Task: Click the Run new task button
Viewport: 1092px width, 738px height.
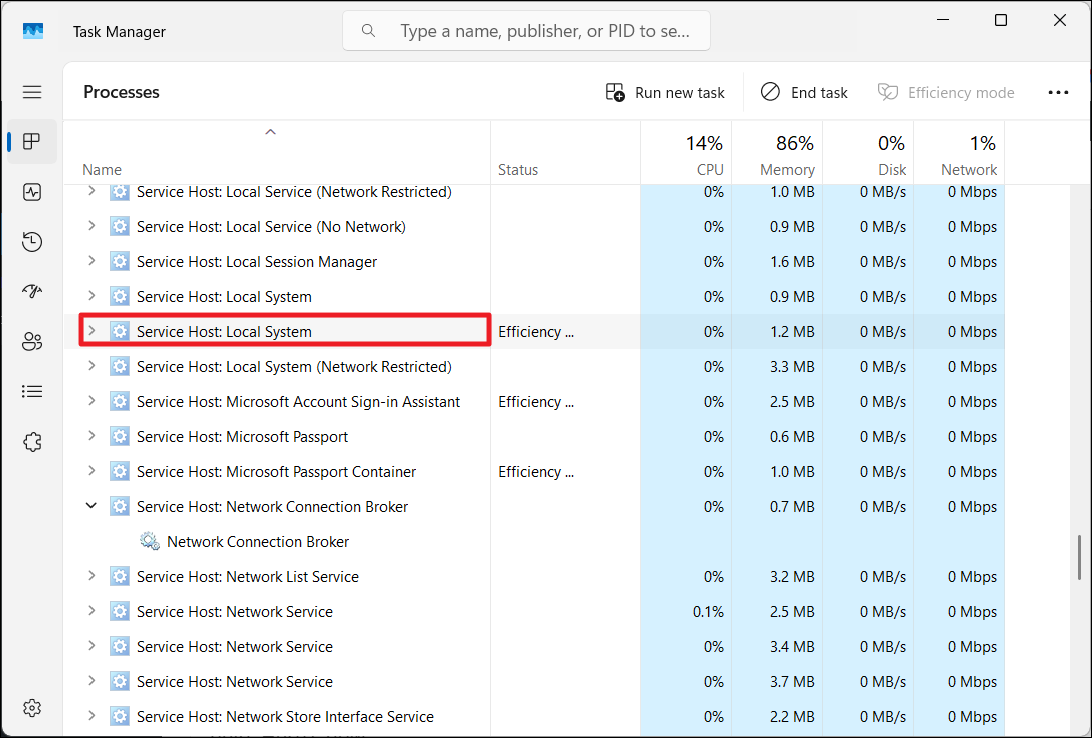Action: 665,92
